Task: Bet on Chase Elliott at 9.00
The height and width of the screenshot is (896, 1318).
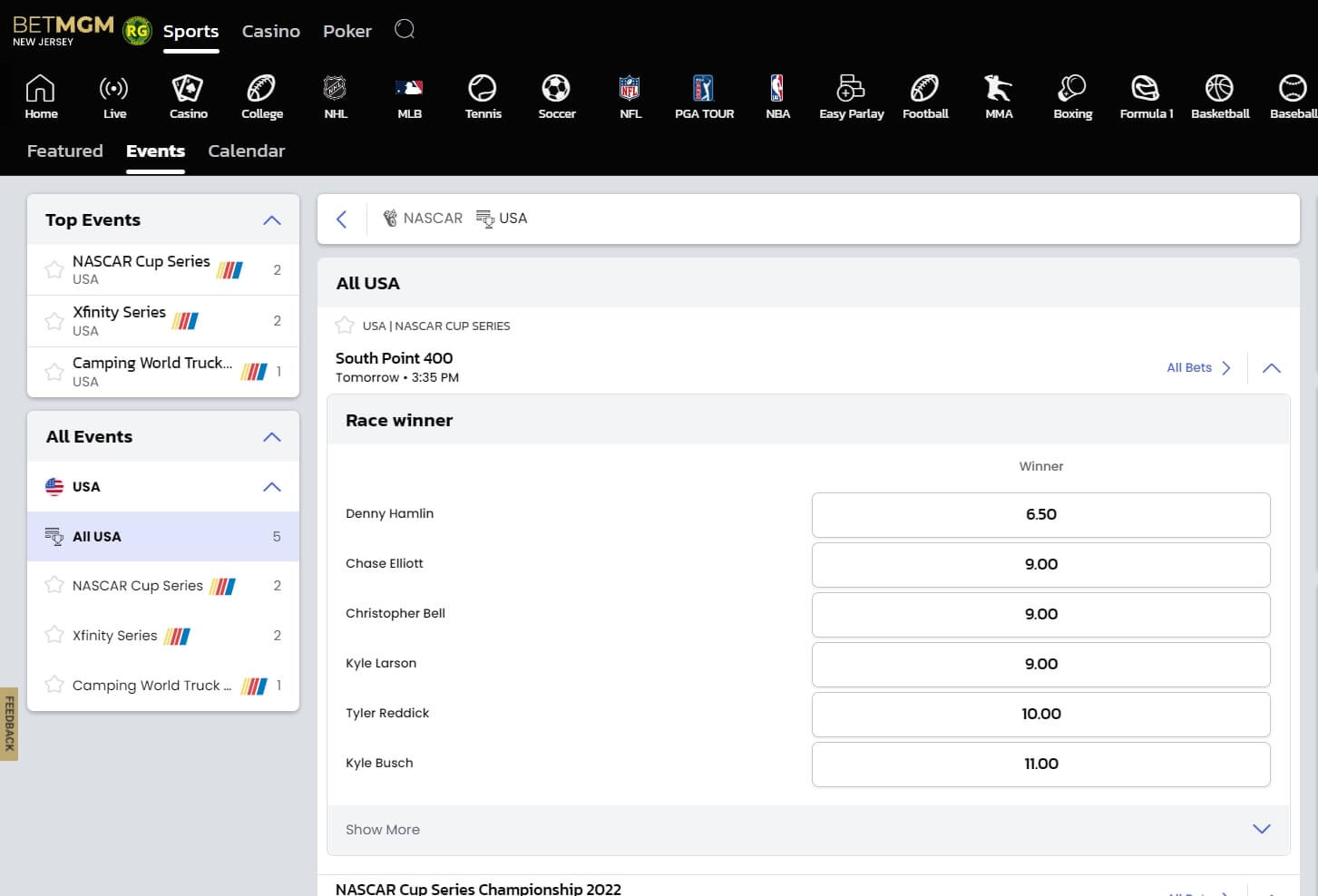Action: (1040, 564)
